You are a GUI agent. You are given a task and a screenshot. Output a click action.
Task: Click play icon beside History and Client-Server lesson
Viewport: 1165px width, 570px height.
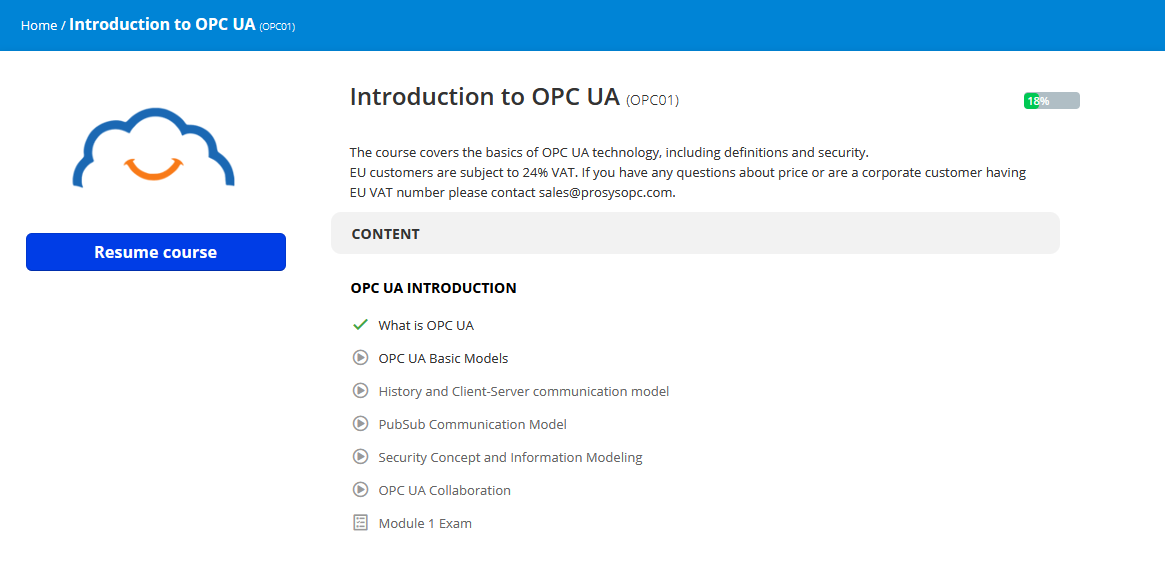[361, 391]
